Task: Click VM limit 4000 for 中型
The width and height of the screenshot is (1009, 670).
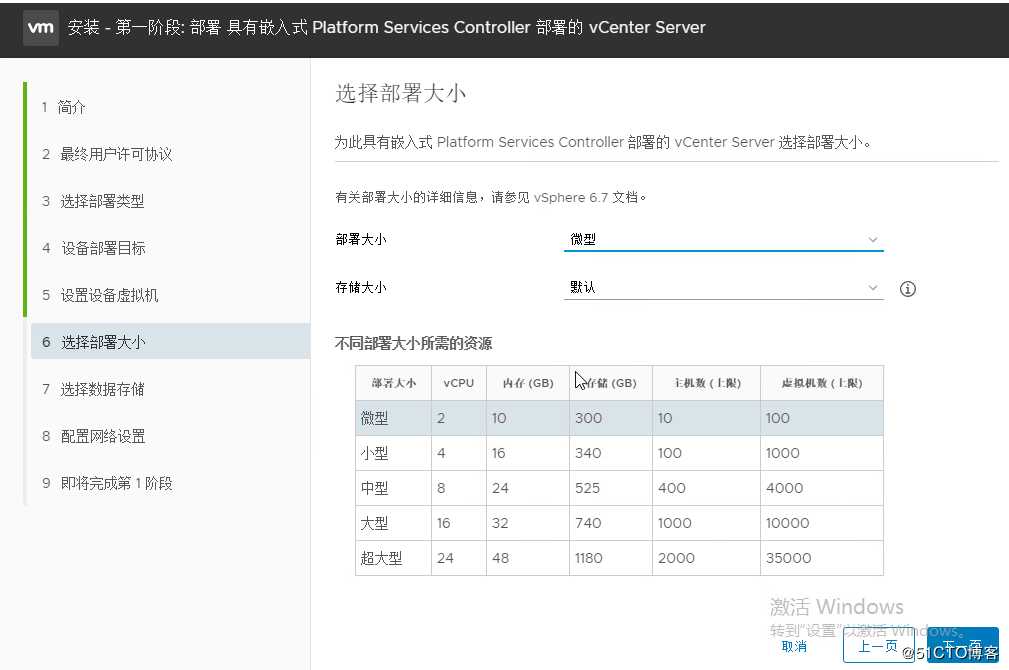Action: 784,488
